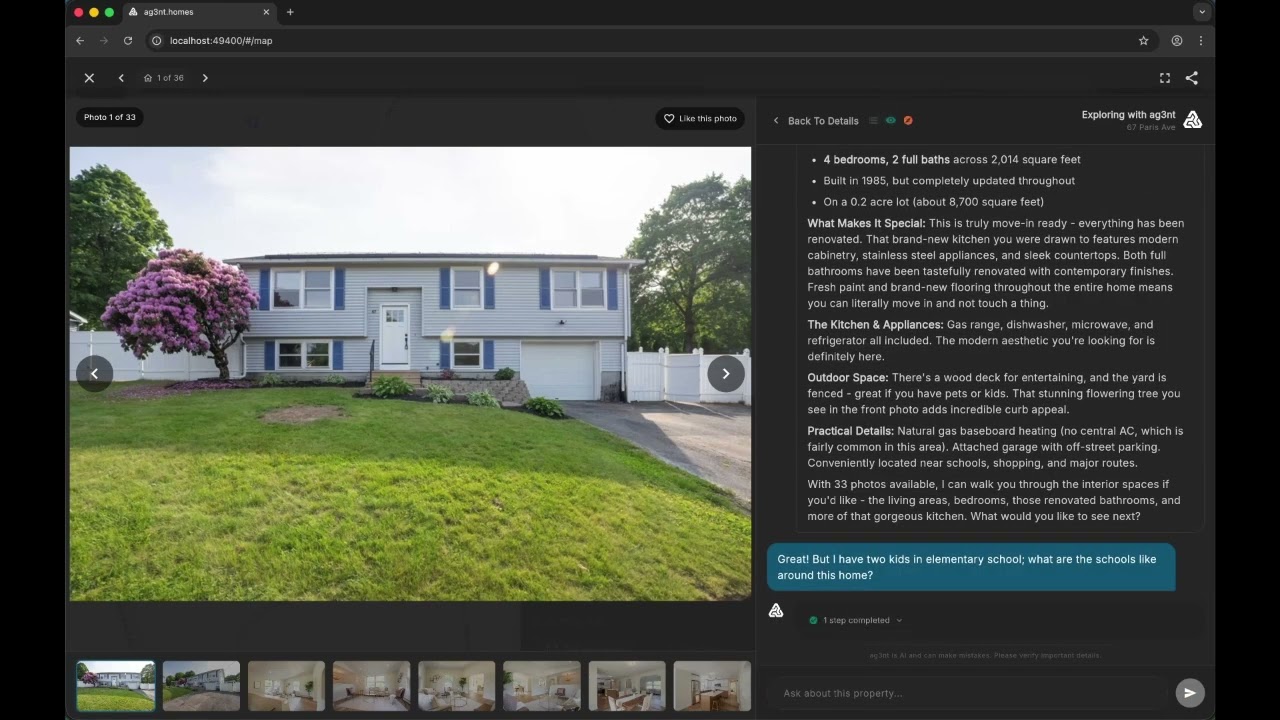
Task: Open the third photo thumbnail
Action: 286,686
